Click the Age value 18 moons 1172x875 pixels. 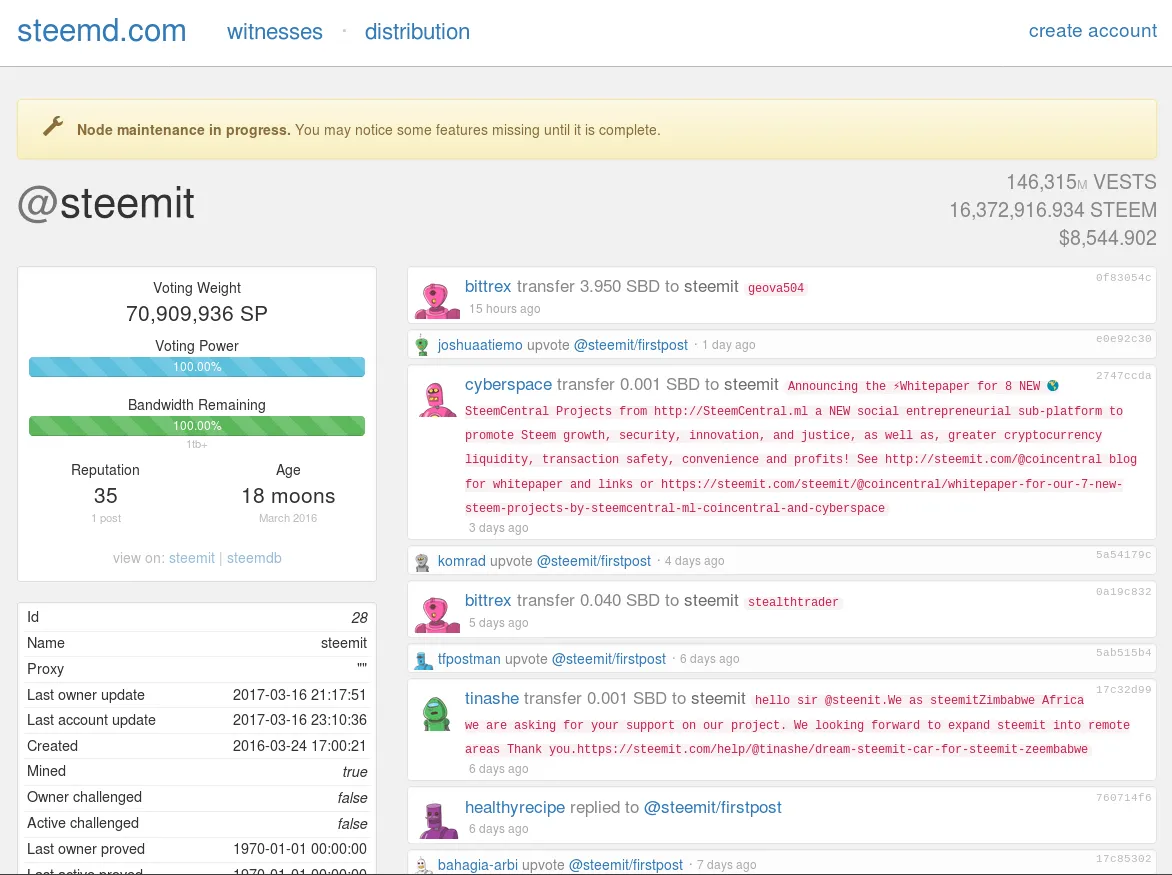click(x=288, y=495)
